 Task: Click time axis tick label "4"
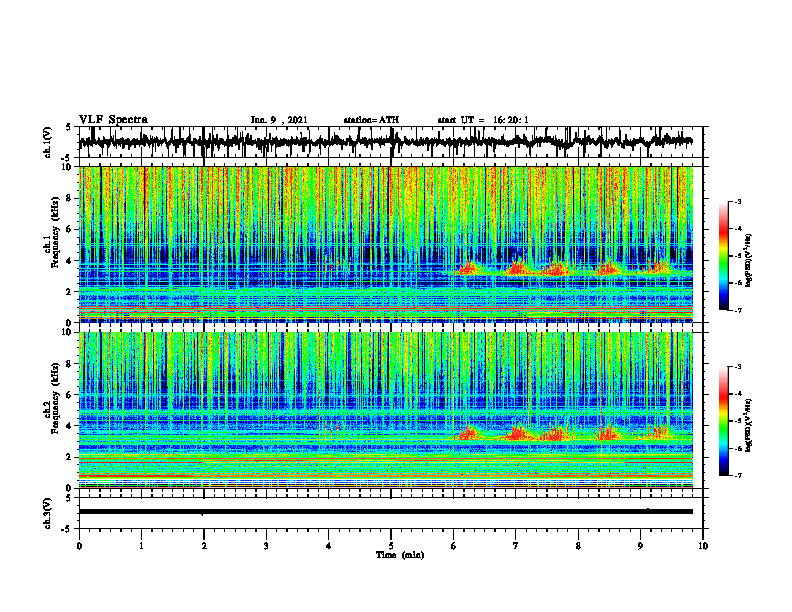pyautogui.click(x=329, y=546)
